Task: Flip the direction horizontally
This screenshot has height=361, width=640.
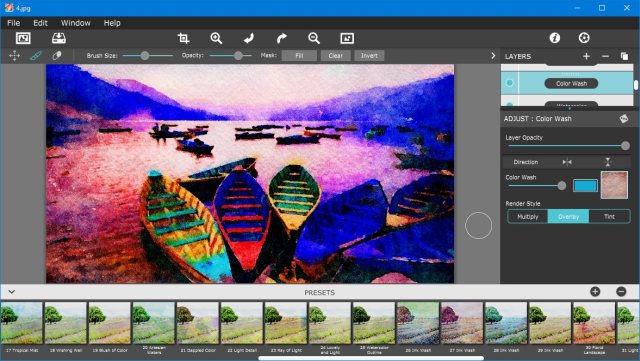Action: coord(567,162)
